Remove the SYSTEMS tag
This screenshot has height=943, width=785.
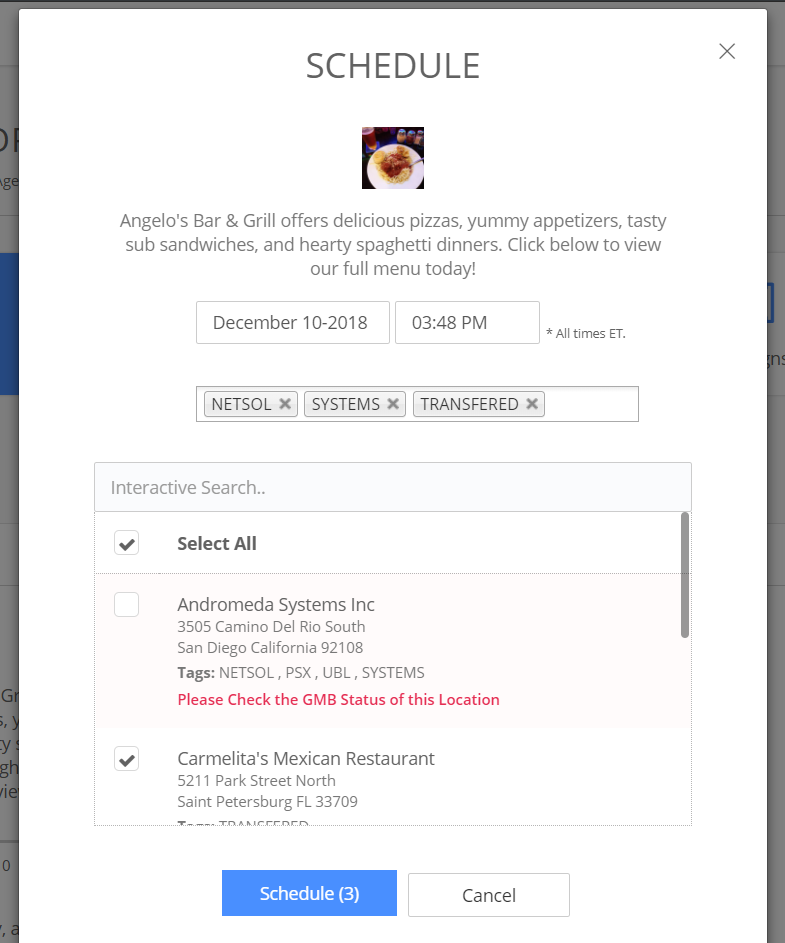(x=393, y=404)
